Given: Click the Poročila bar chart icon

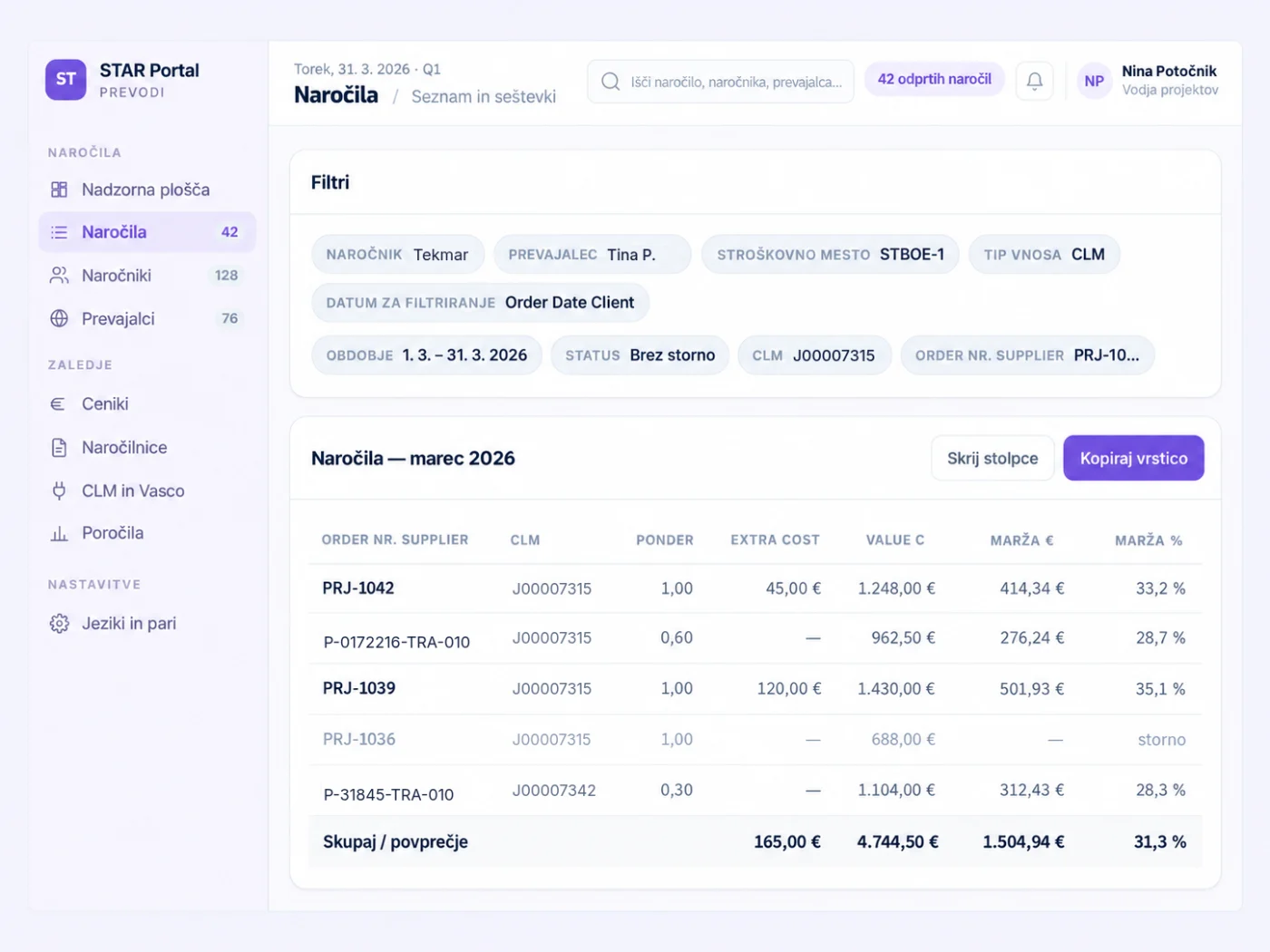Looking at the screenshot, I should click(59, 533).
